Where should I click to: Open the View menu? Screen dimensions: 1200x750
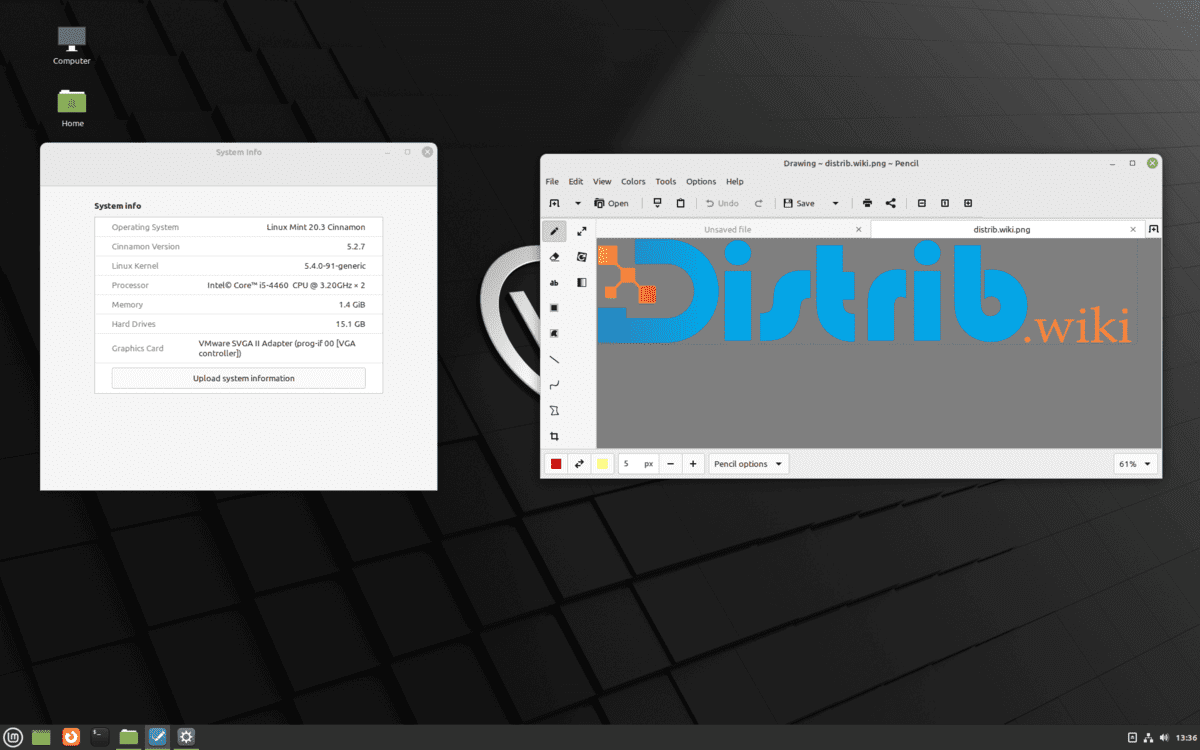coord(602,182)
